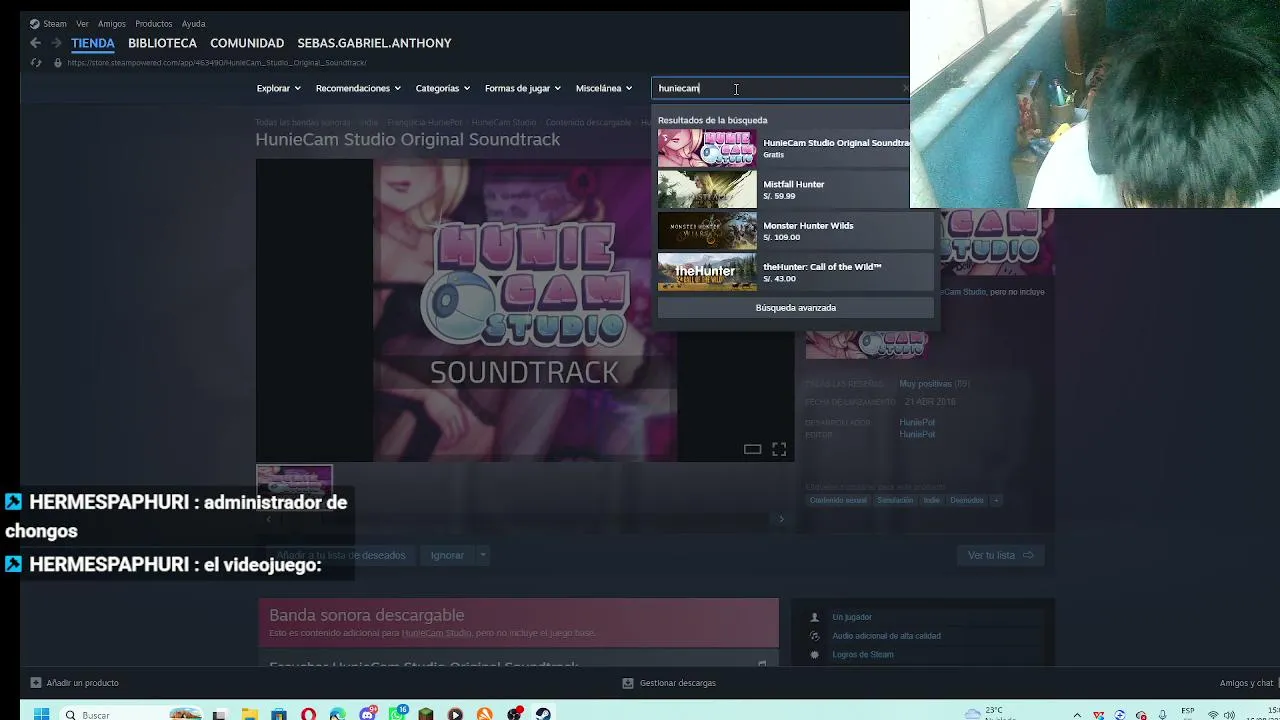Advance the screenshot strip right arrow
Viewport: 1280px width, 720px height.
(782, 519)
